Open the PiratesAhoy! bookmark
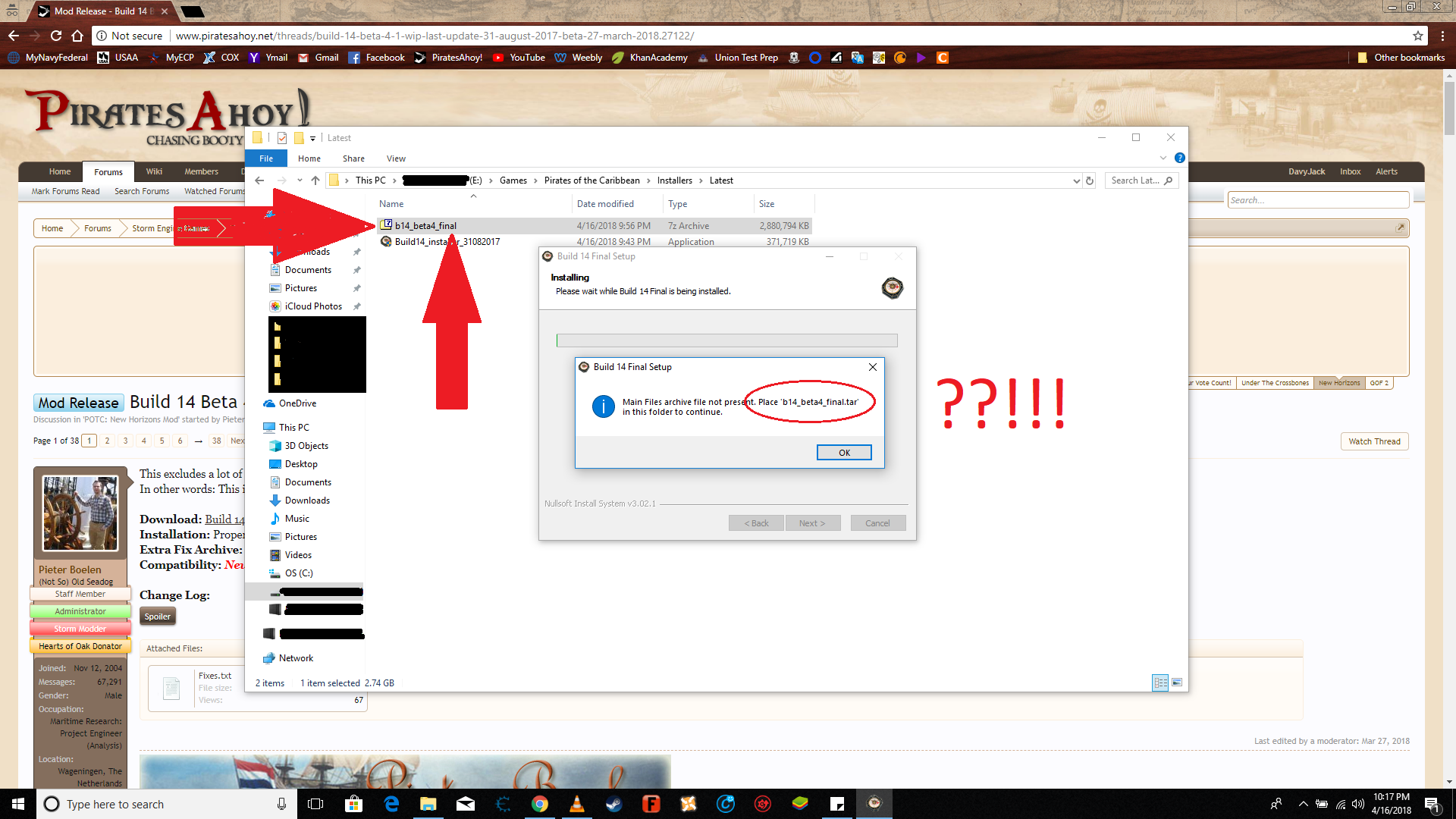Image resolution: width=1456 pixels, height=819 pixels. [448, 58]
